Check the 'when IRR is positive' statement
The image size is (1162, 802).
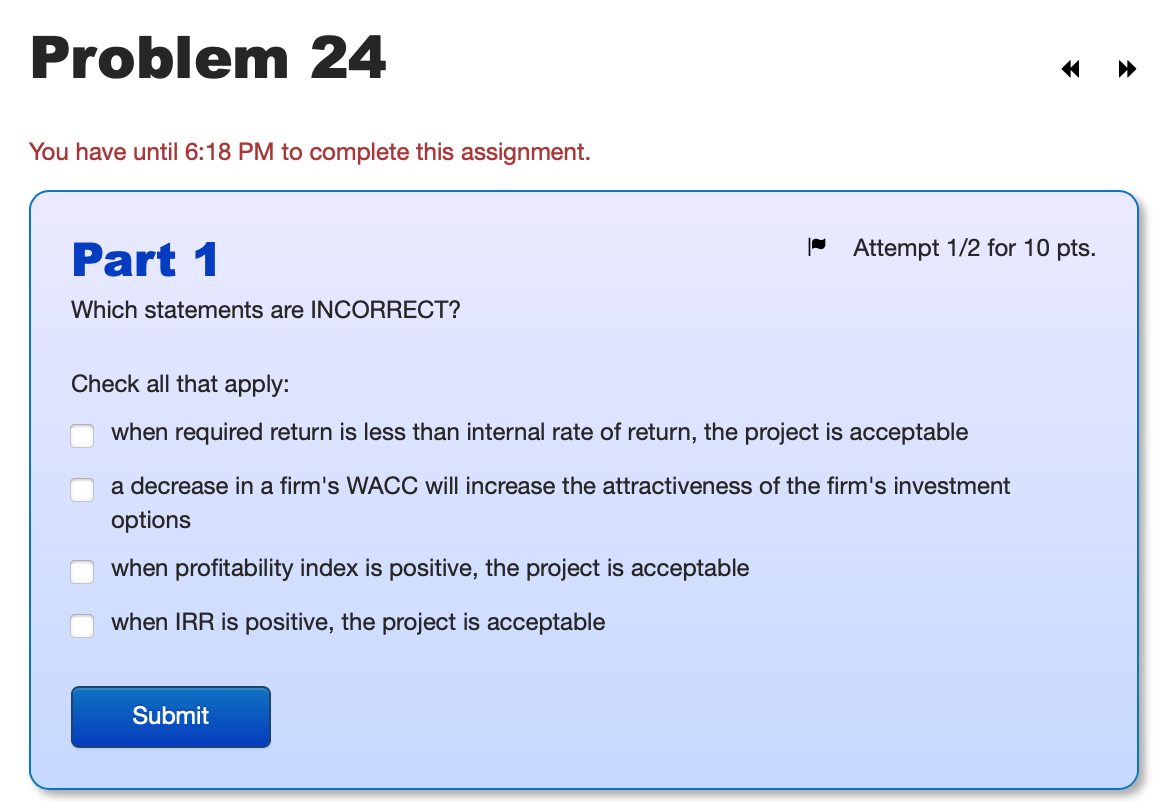(82, 626)
